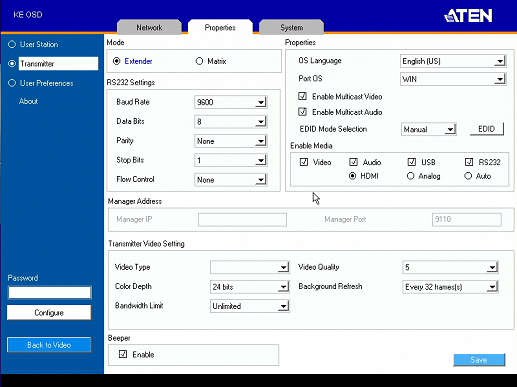Toggle Enable Multicast Video checkbox

pos(302,96)
